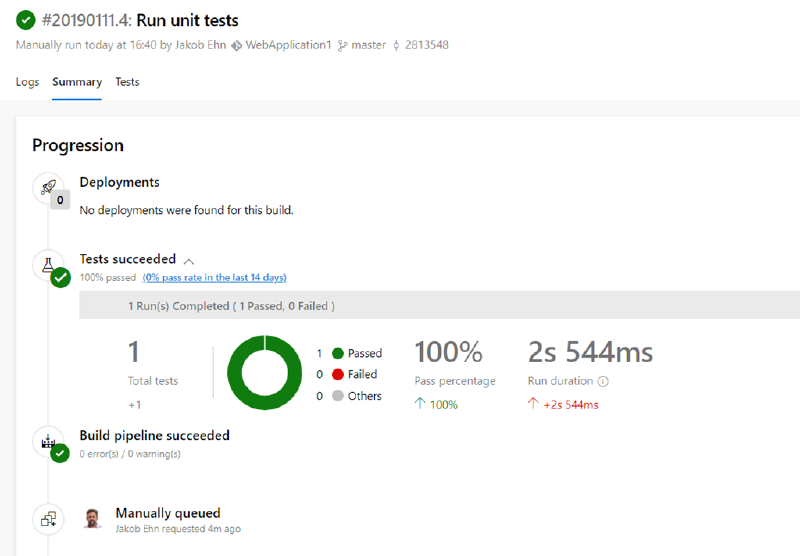Image resolution: width=800 pixels, height=556 pixels.
Task: Open the Tests tab
Action: pos(127,82)
